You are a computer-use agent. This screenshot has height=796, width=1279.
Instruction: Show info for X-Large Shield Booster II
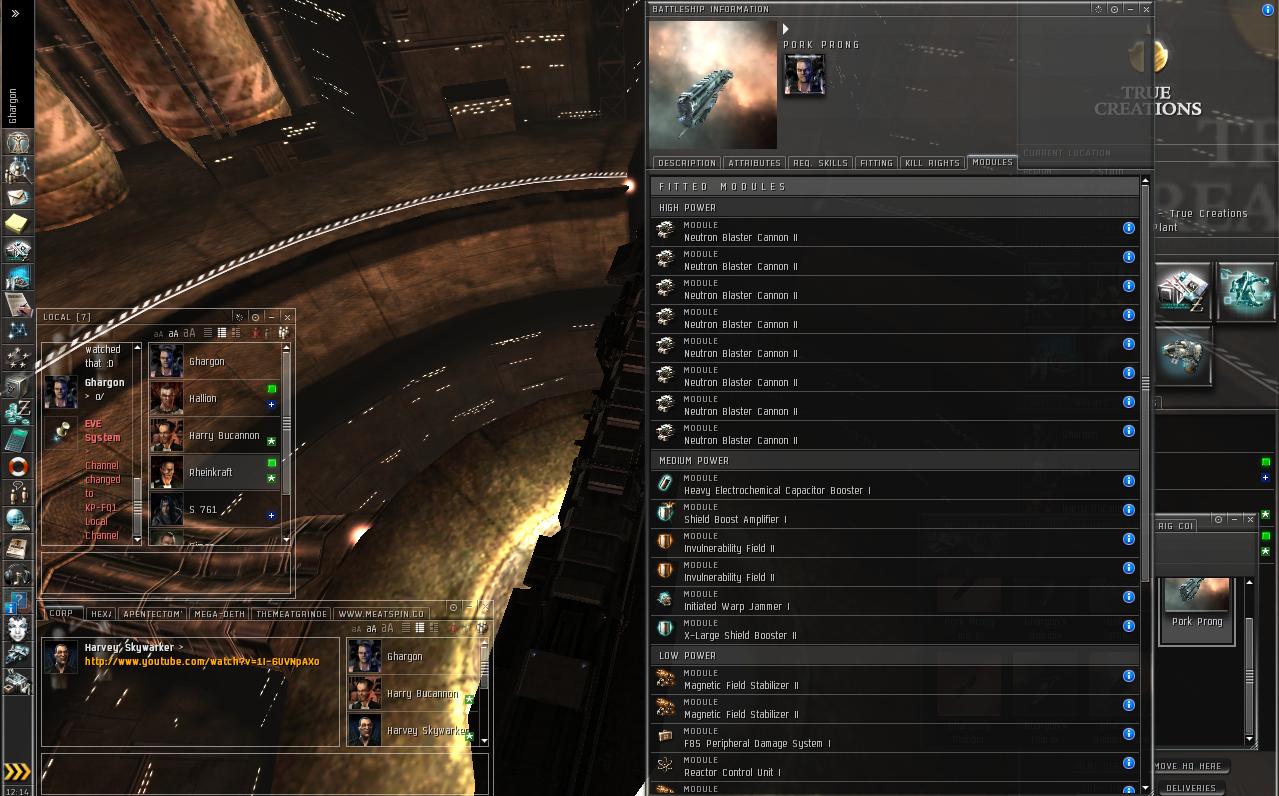click(1128, 626)
